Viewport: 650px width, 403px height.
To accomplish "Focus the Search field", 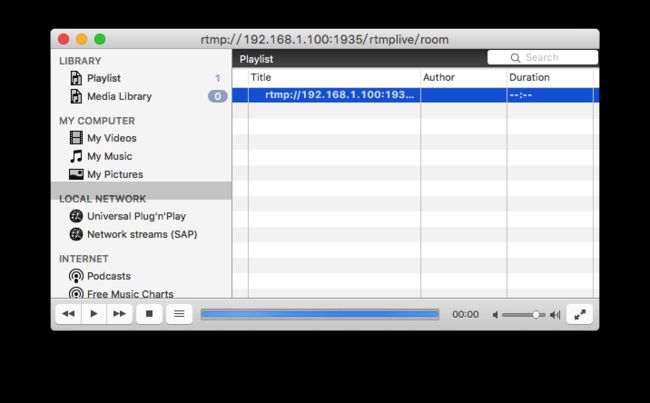I will (x=543, y=58).
